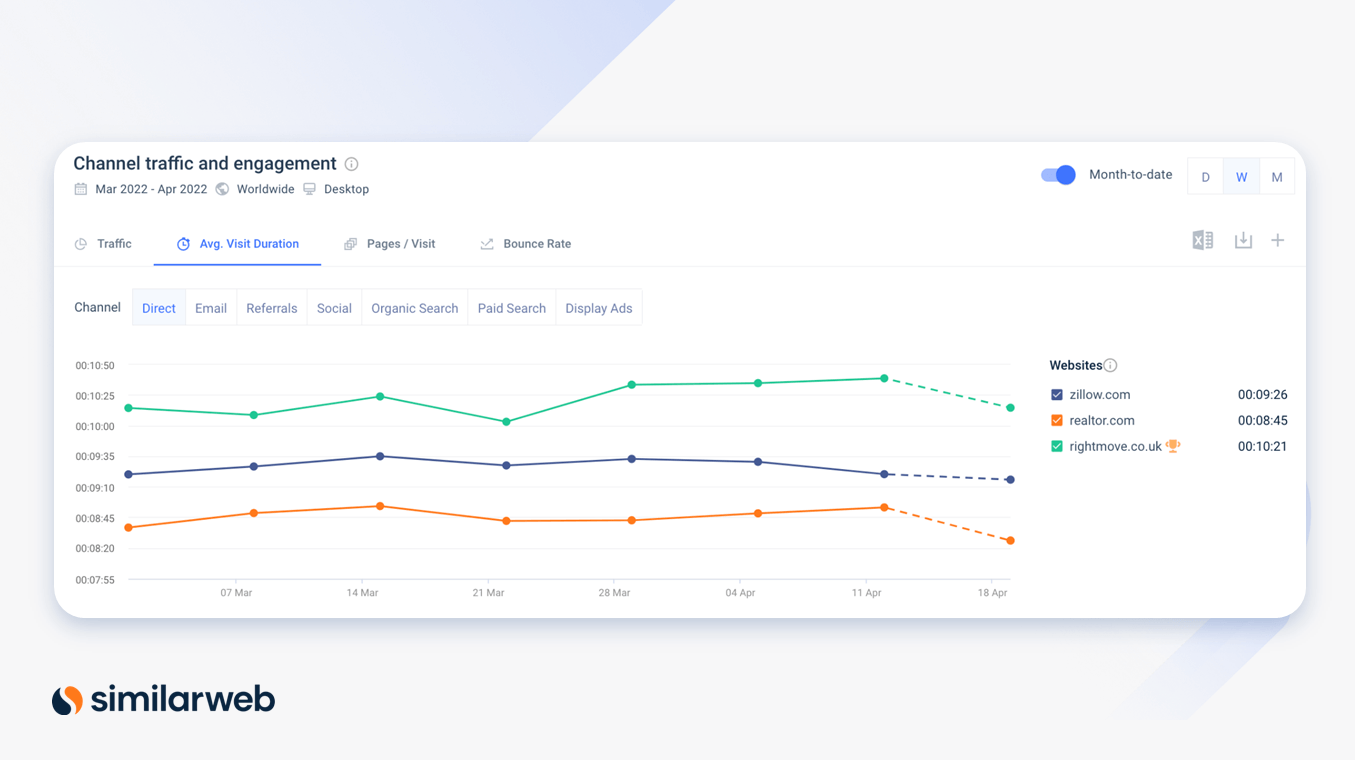
Task: Click the 07 Mar x-axis label
Action: [236, 593]
